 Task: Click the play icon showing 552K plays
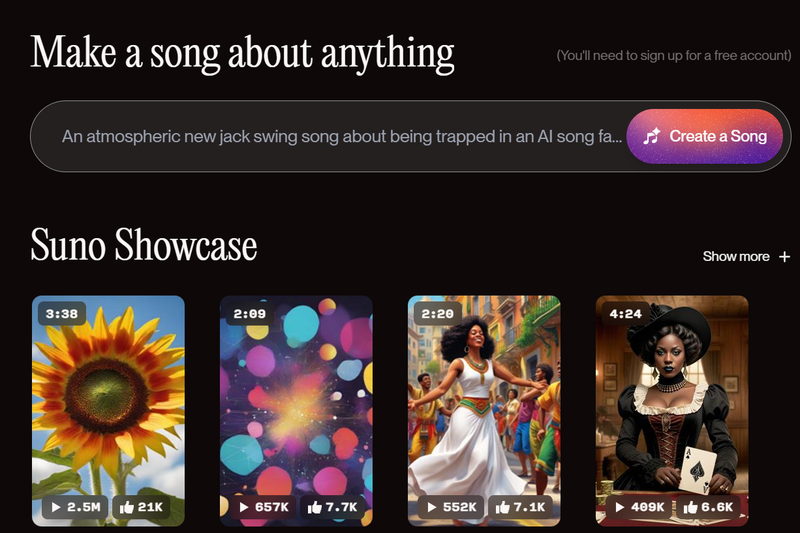(x=432, y=507)
